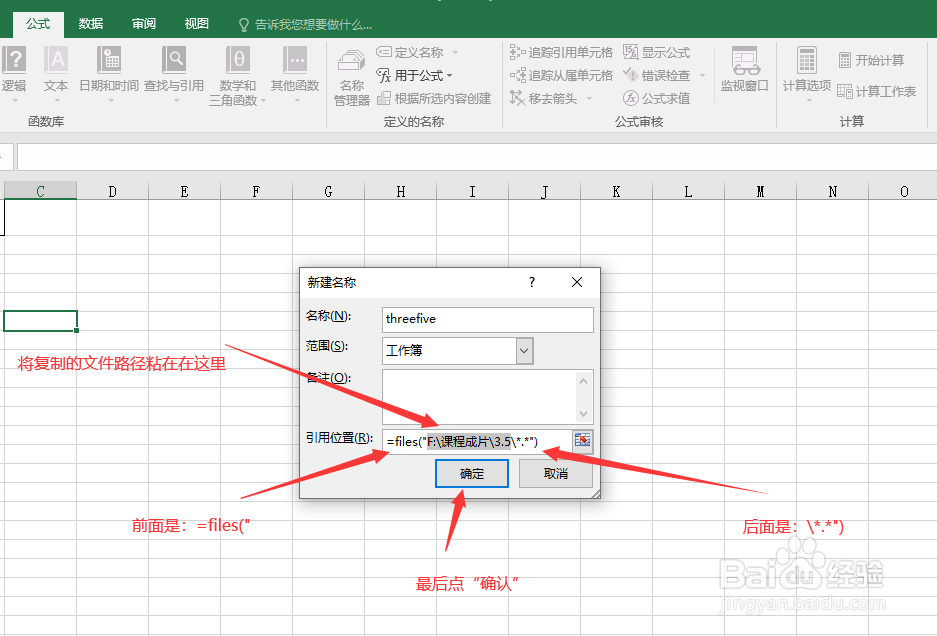Open 公式求值 to evaluate formula
Viewport: 937px width, 636px height.
tap(656, 97)
